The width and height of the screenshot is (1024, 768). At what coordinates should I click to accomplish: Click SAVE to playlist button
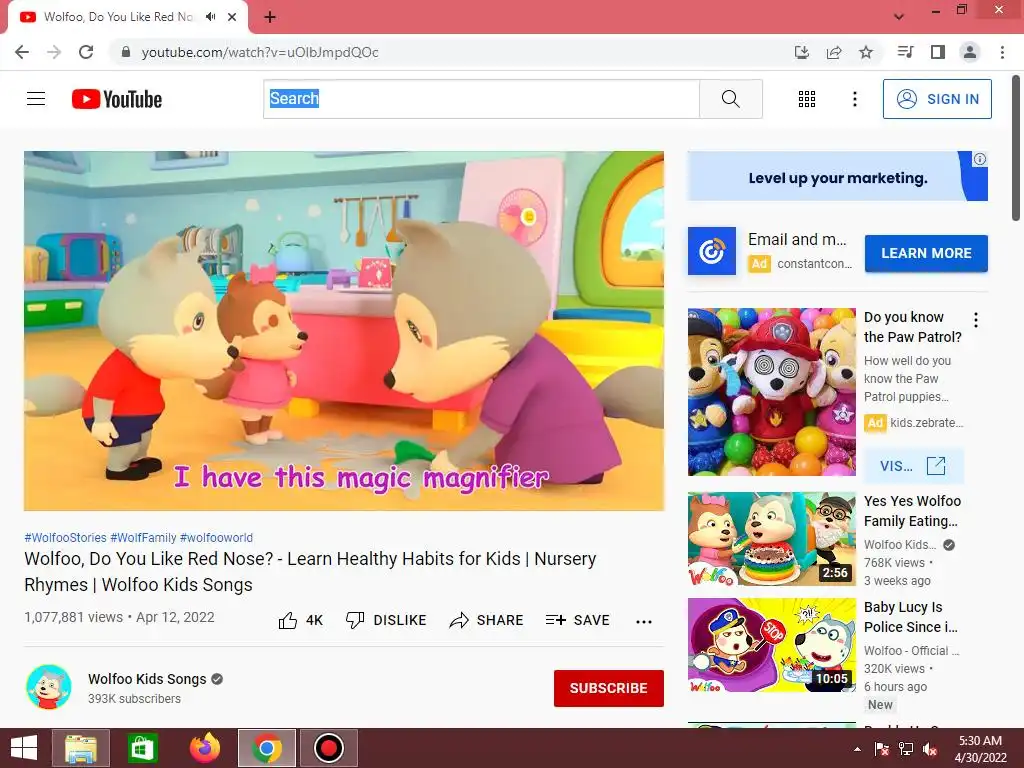(578, 620)
